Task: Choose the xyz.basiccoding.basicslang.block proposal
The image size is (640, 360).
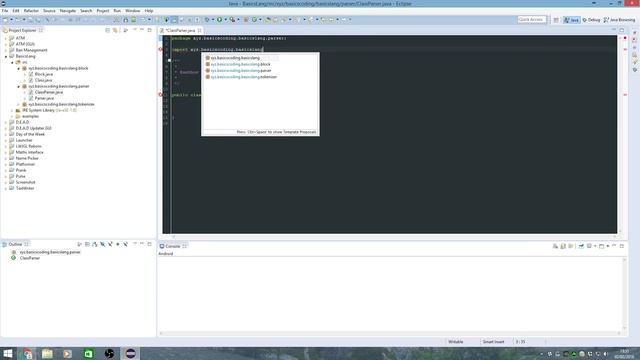Action: [240, 64]
